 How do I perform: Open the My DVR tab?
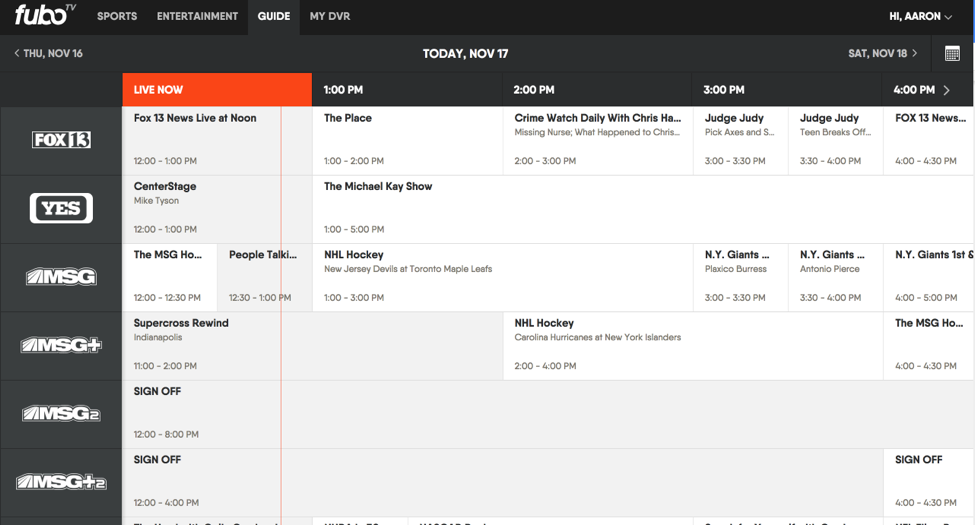pyautogui.click(x=330, y=16)
